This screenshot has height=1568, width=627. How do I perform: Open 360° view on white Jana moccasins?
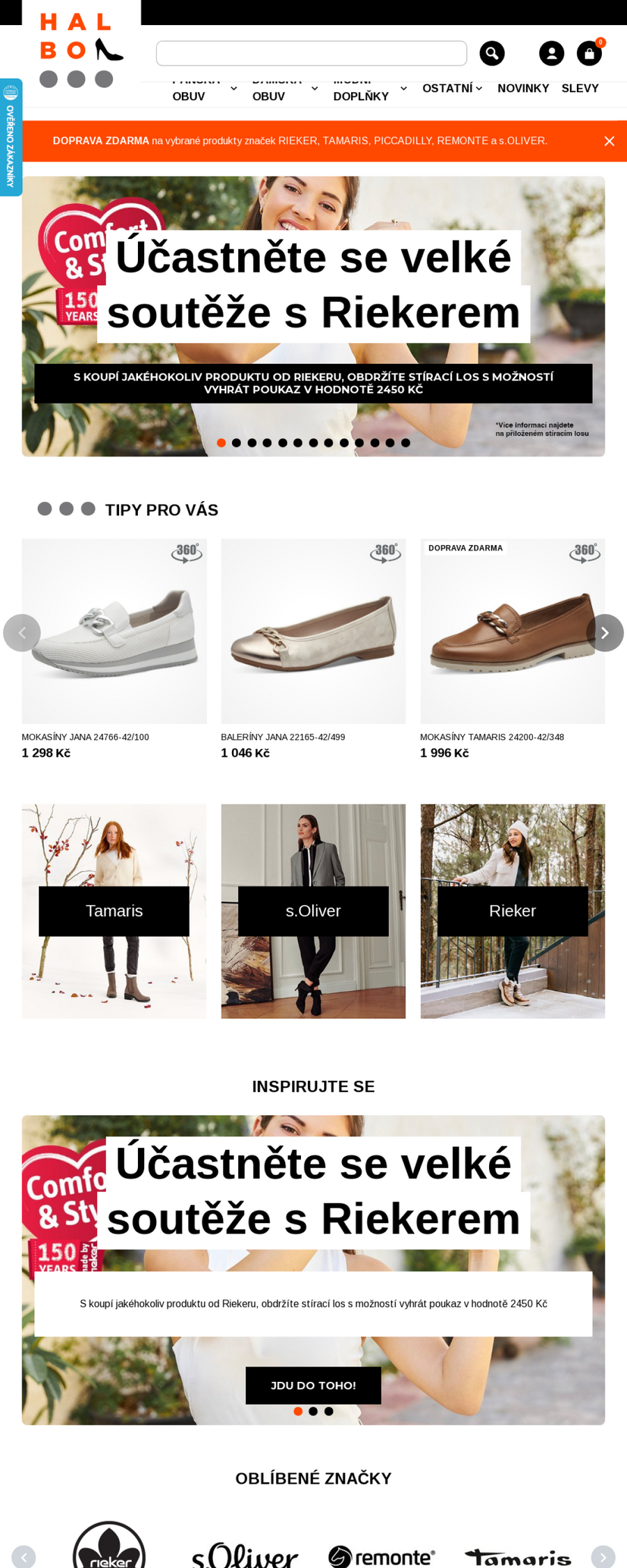187,553
